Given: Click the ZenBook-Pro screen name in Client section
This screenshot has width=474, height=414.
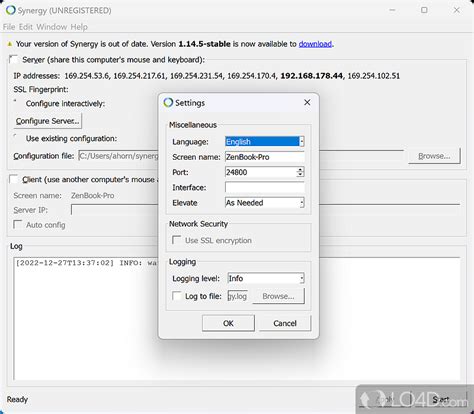Looking at the screenshot, I should coord(92,195).
